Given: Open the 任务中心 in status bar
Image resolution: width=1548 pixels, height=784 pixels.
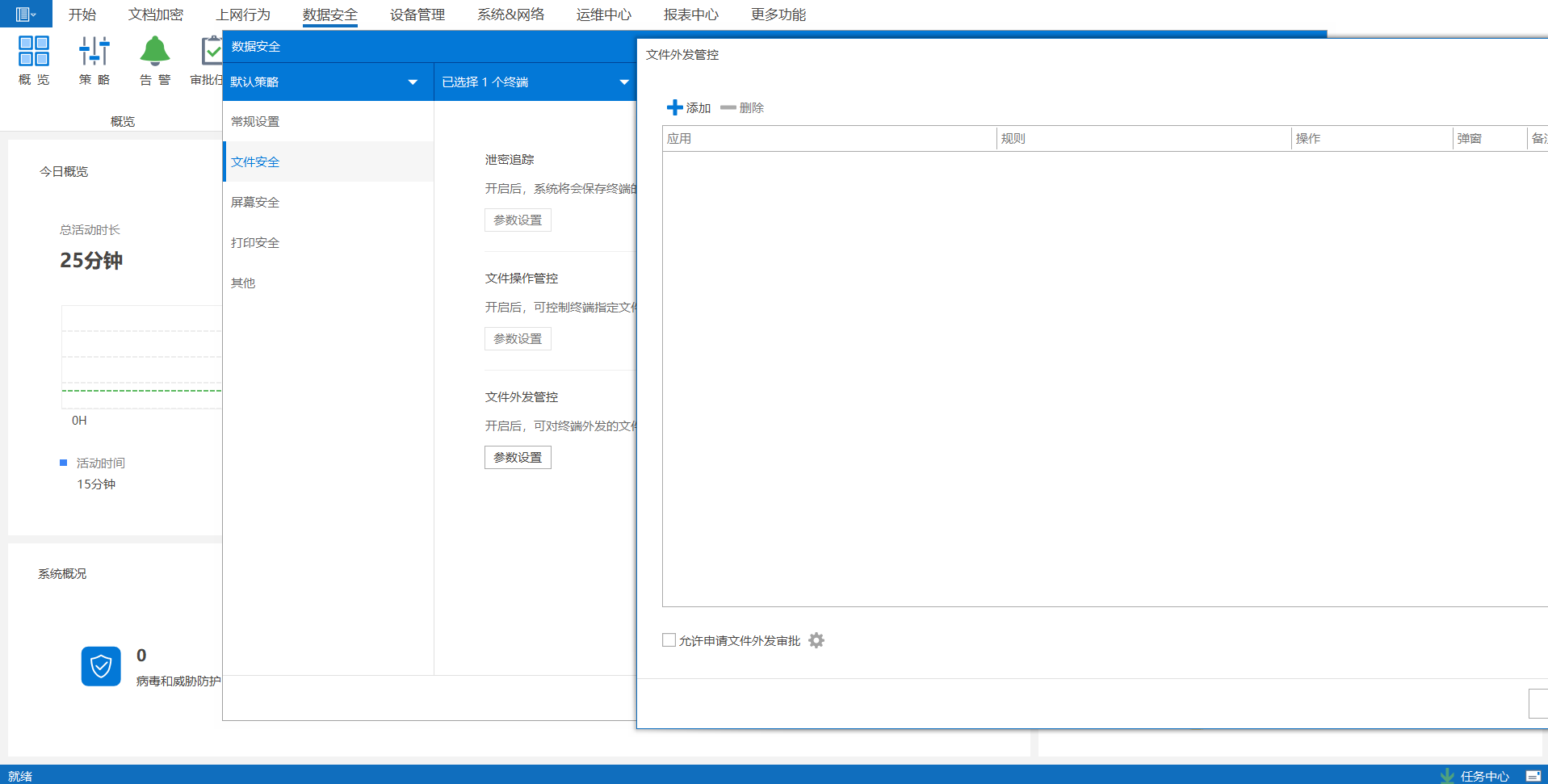Looking at the screenshot, I should [x=1475, y=776].
